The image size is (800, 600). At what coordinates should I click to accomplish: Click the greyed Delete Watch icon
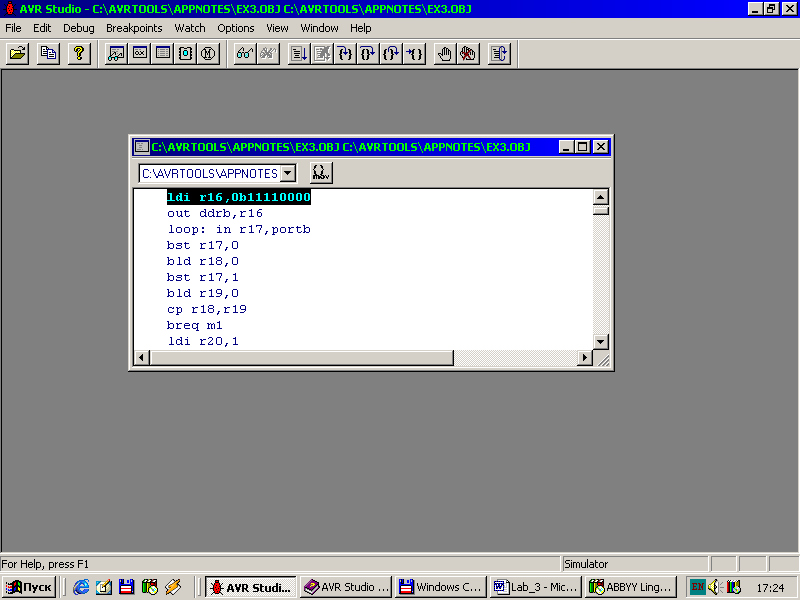[268, 54]
